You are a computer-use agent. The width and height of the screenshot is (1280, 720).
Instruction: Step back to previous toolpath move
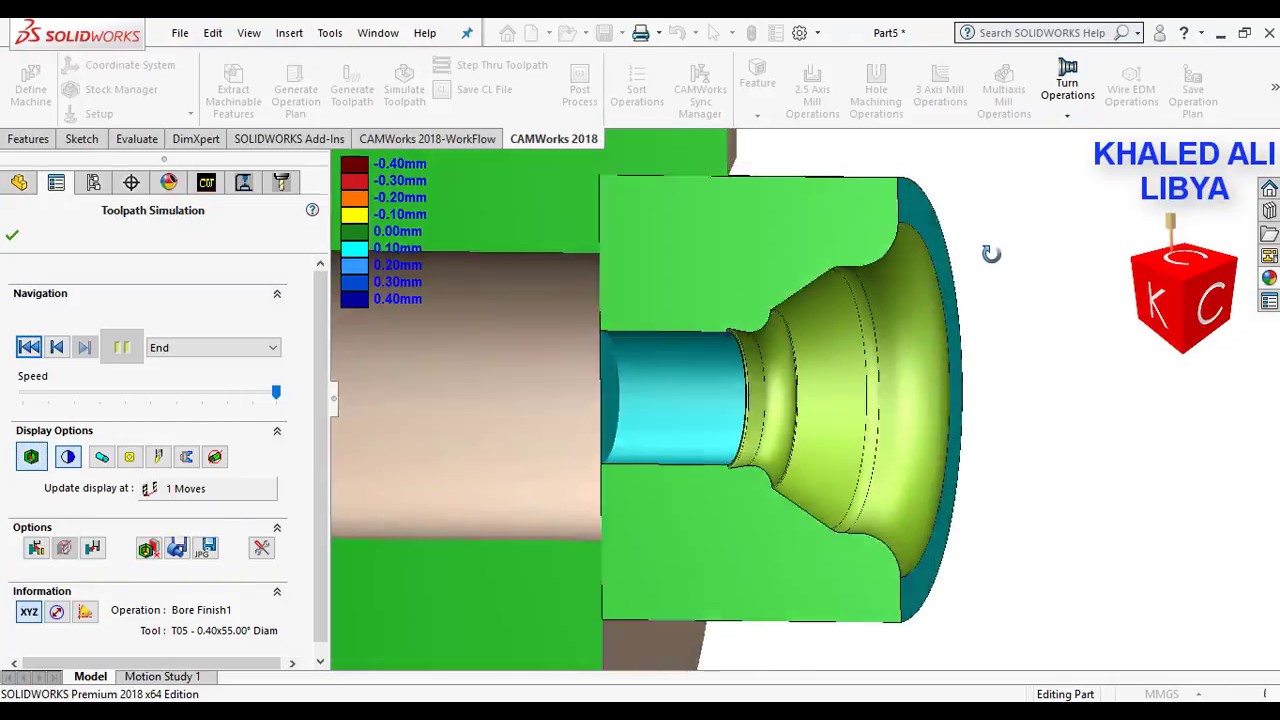[57, 347]
